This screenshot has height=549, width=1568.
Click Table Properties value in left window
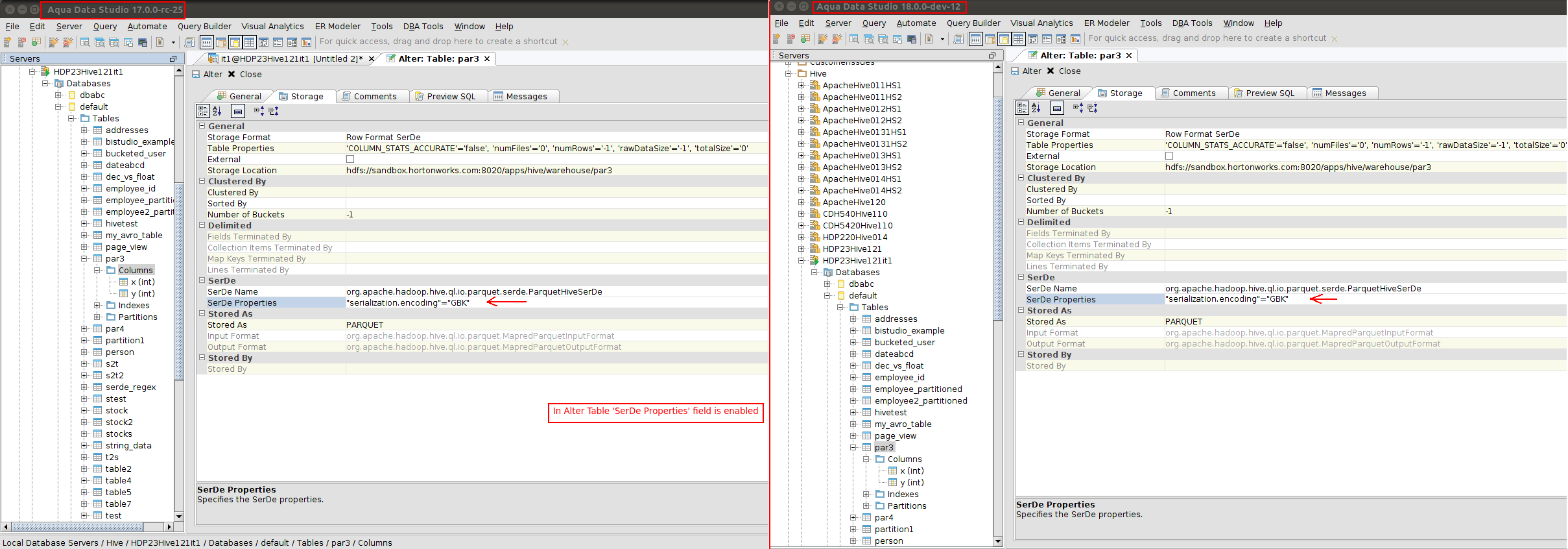click(x=558, y=149)
